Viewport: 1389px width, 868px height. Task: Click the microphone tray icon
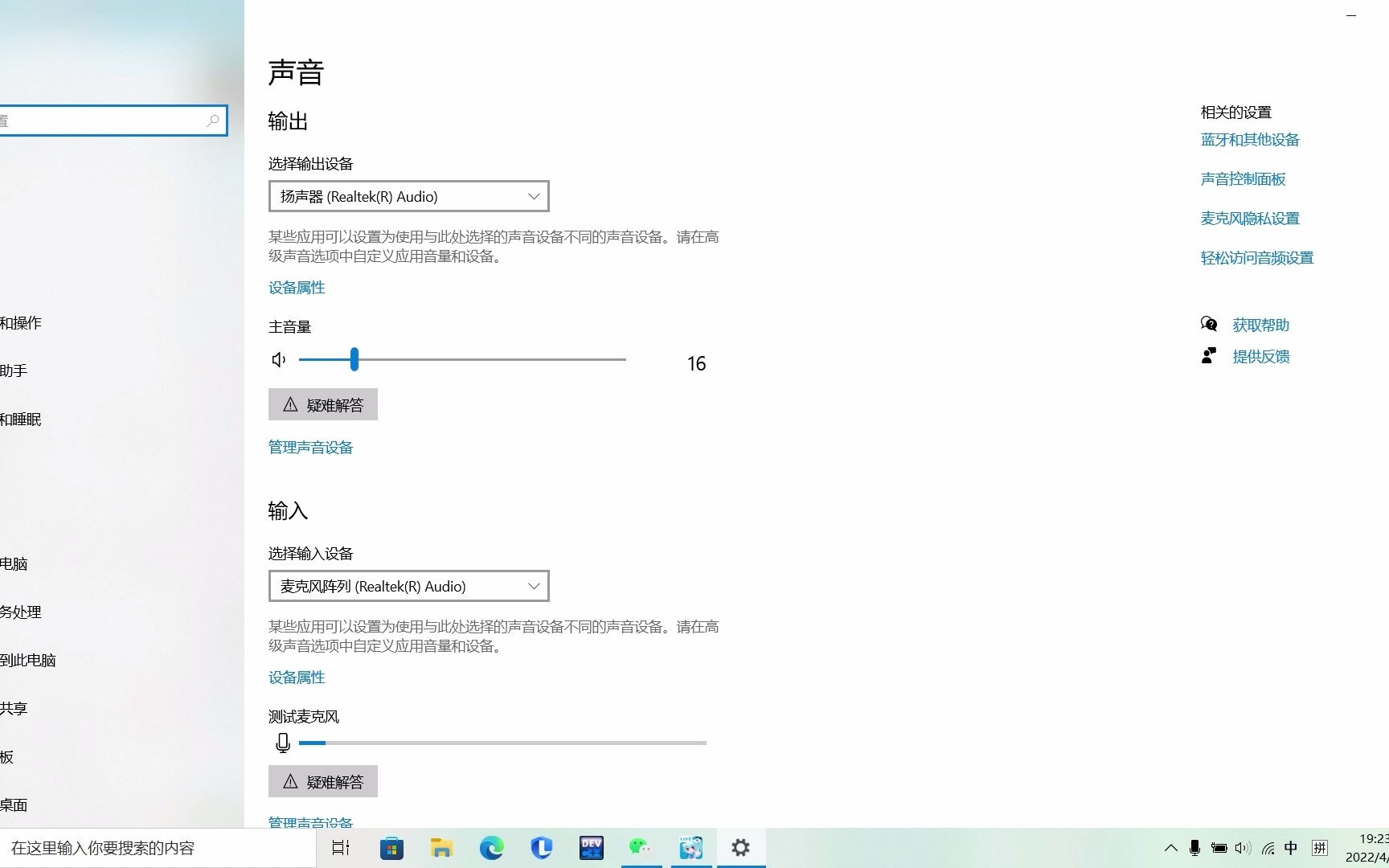(x=1194, y=848)
